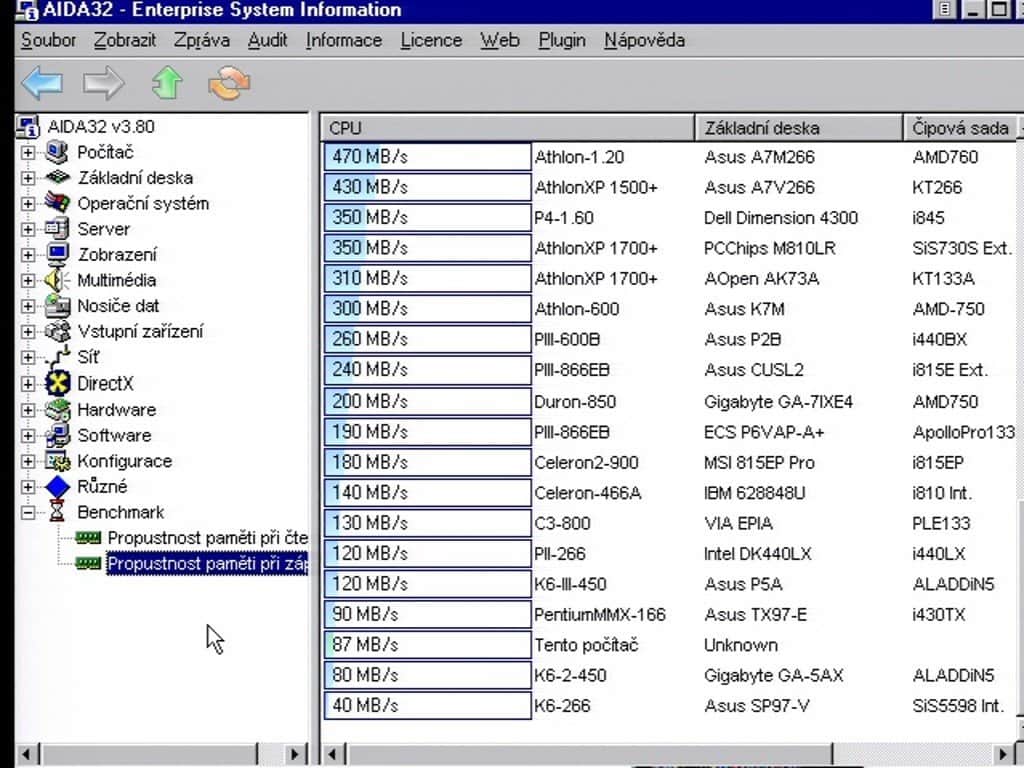
Task: Open the Zobrazit menu
Action: coord(125,40)
